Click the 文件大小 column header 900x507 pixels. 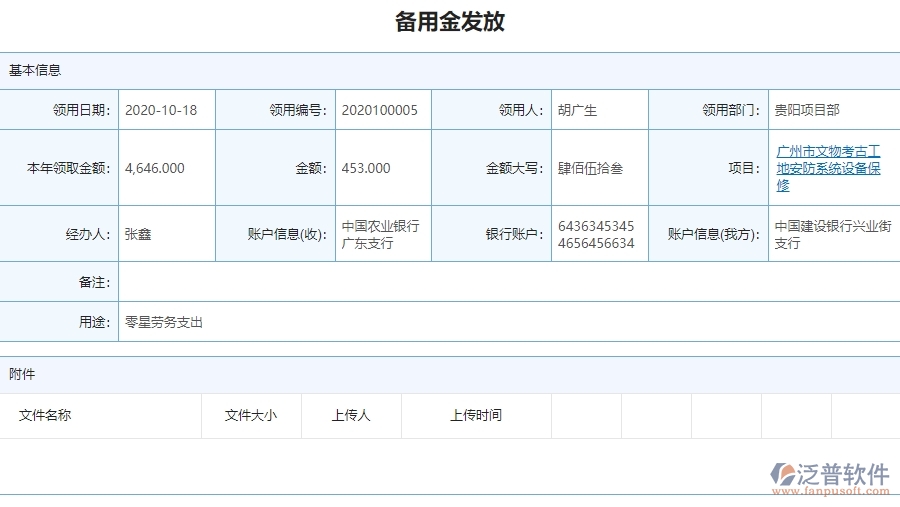pos(251,415)
